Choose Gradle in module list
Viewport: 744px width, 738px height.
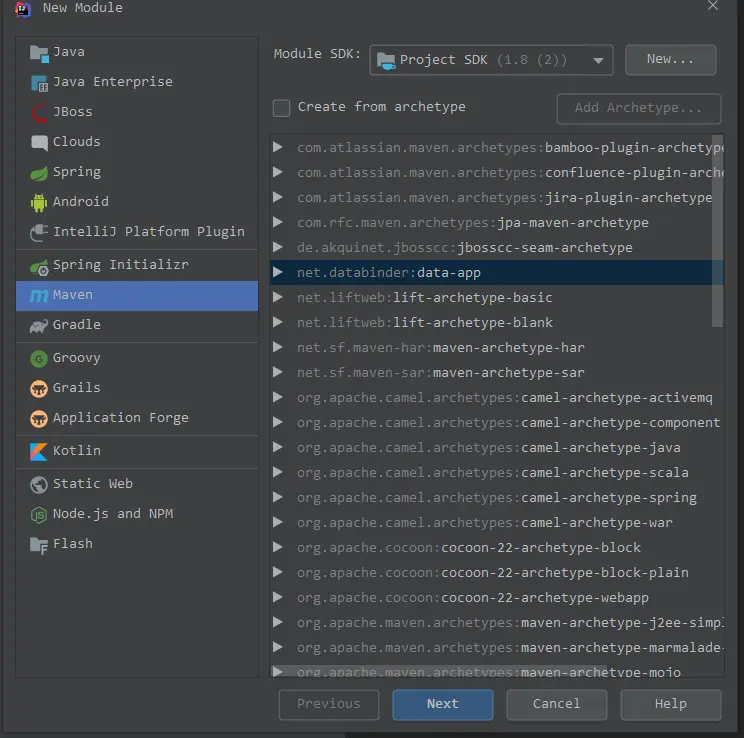click(x=137, y=325)
